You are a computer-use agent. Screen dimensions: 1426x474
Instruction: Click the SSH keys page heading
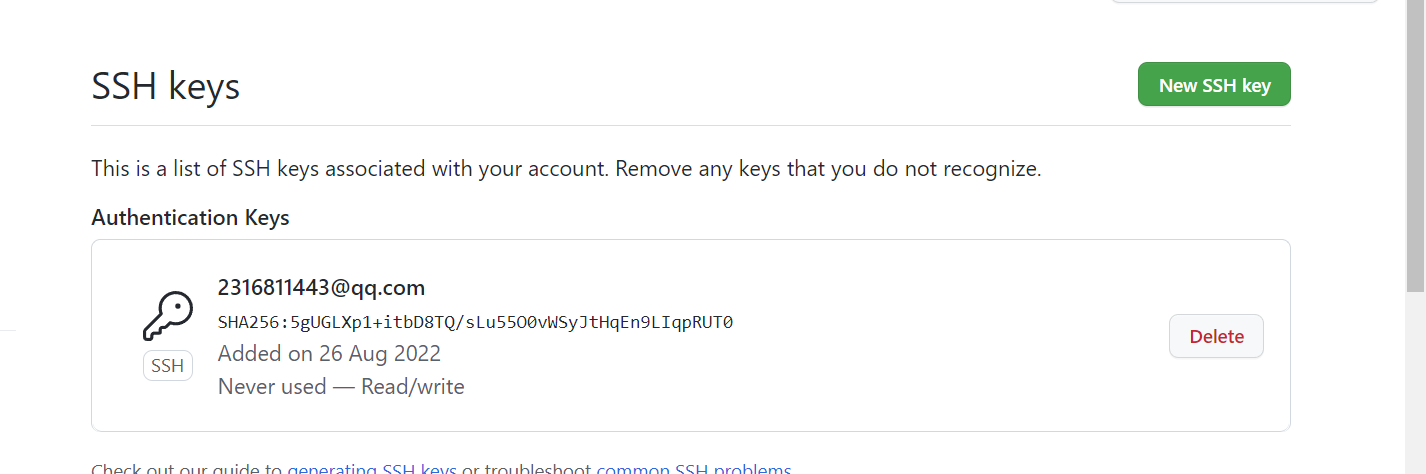[x=165, y=86]
